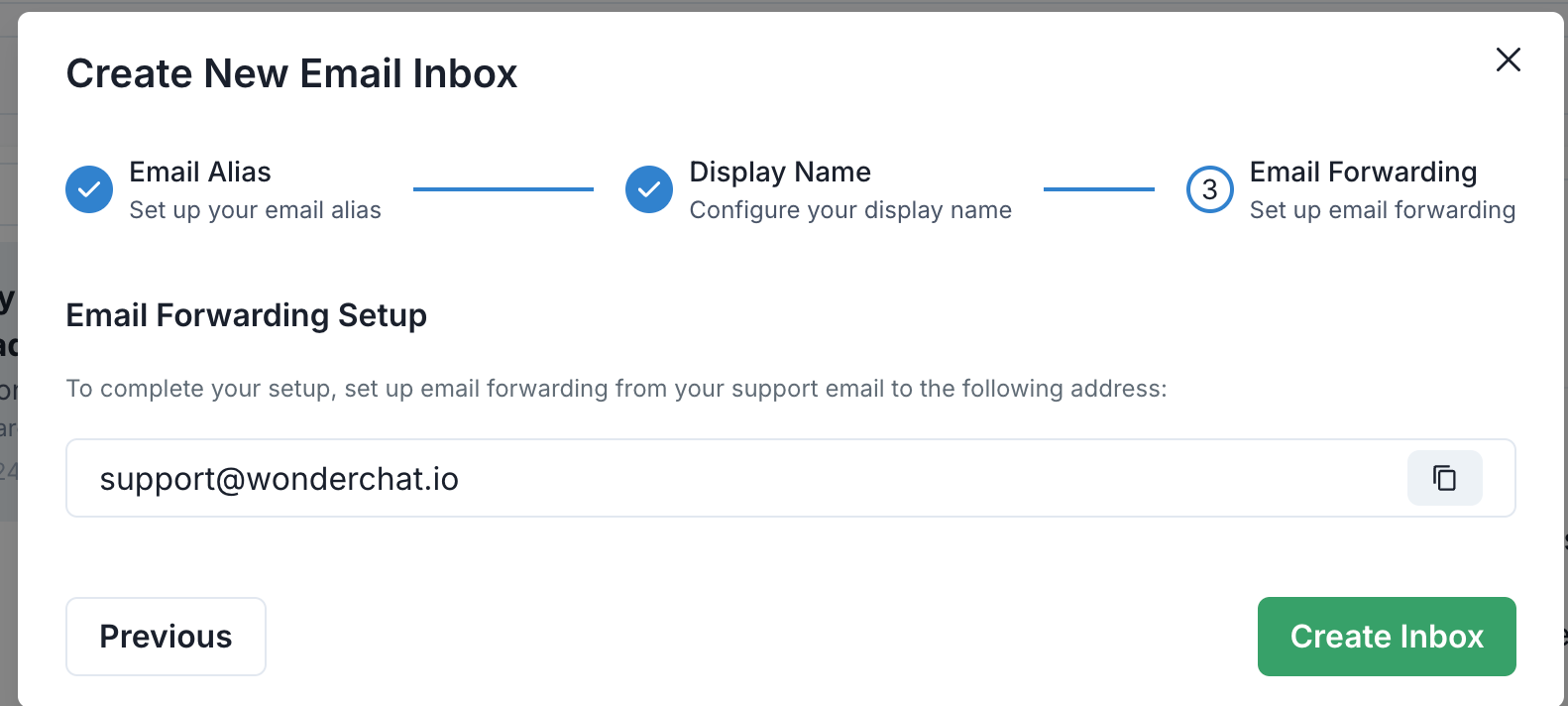Click the dimmed background left of the dialog
The image size is (1568, 706).
pyautogui.click(x=8, y=397)
